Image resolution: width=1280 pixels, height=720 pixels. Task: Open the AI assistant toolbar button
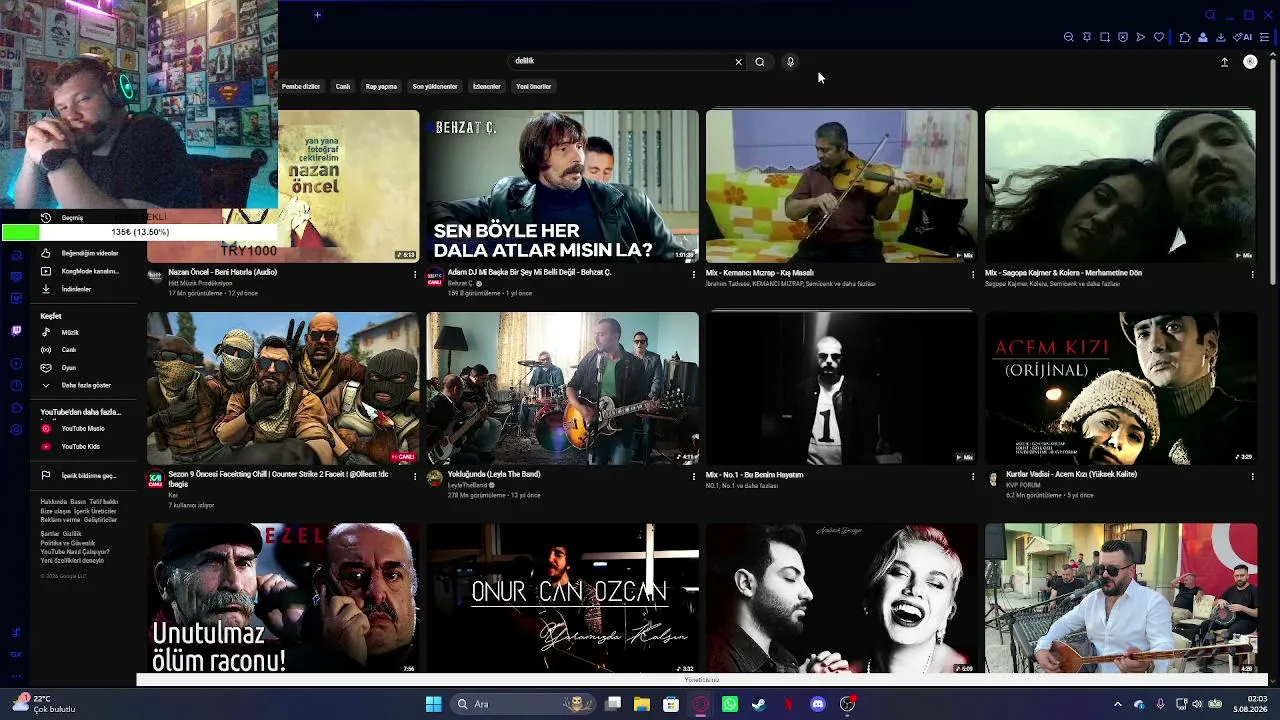tap(1243, 37)
